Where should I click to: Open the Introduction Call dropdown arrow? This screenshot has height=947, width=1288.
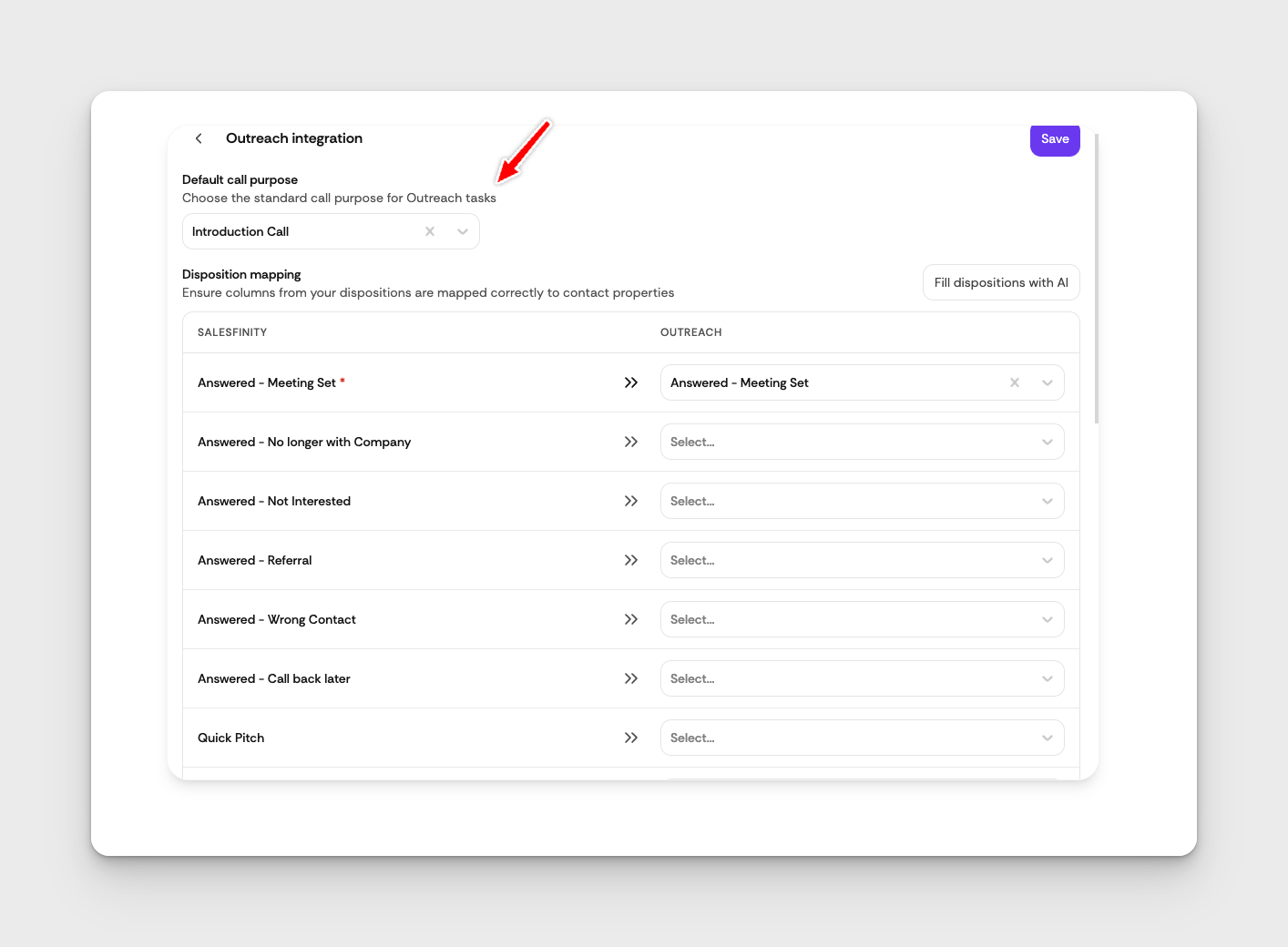[463, 231]
